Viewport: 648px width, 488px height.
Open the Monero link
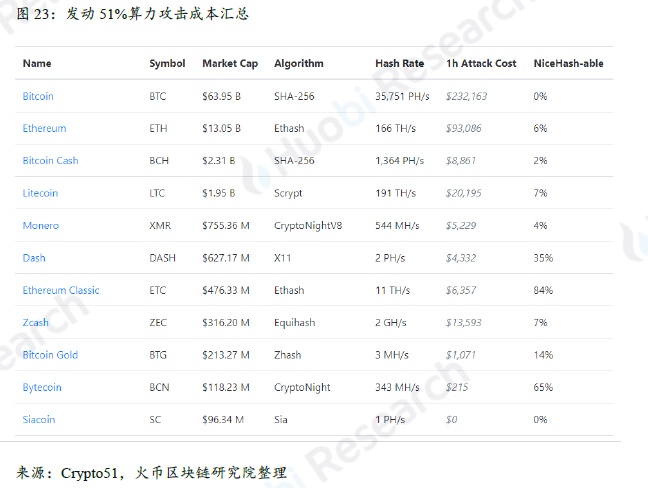tap(41, 226)
